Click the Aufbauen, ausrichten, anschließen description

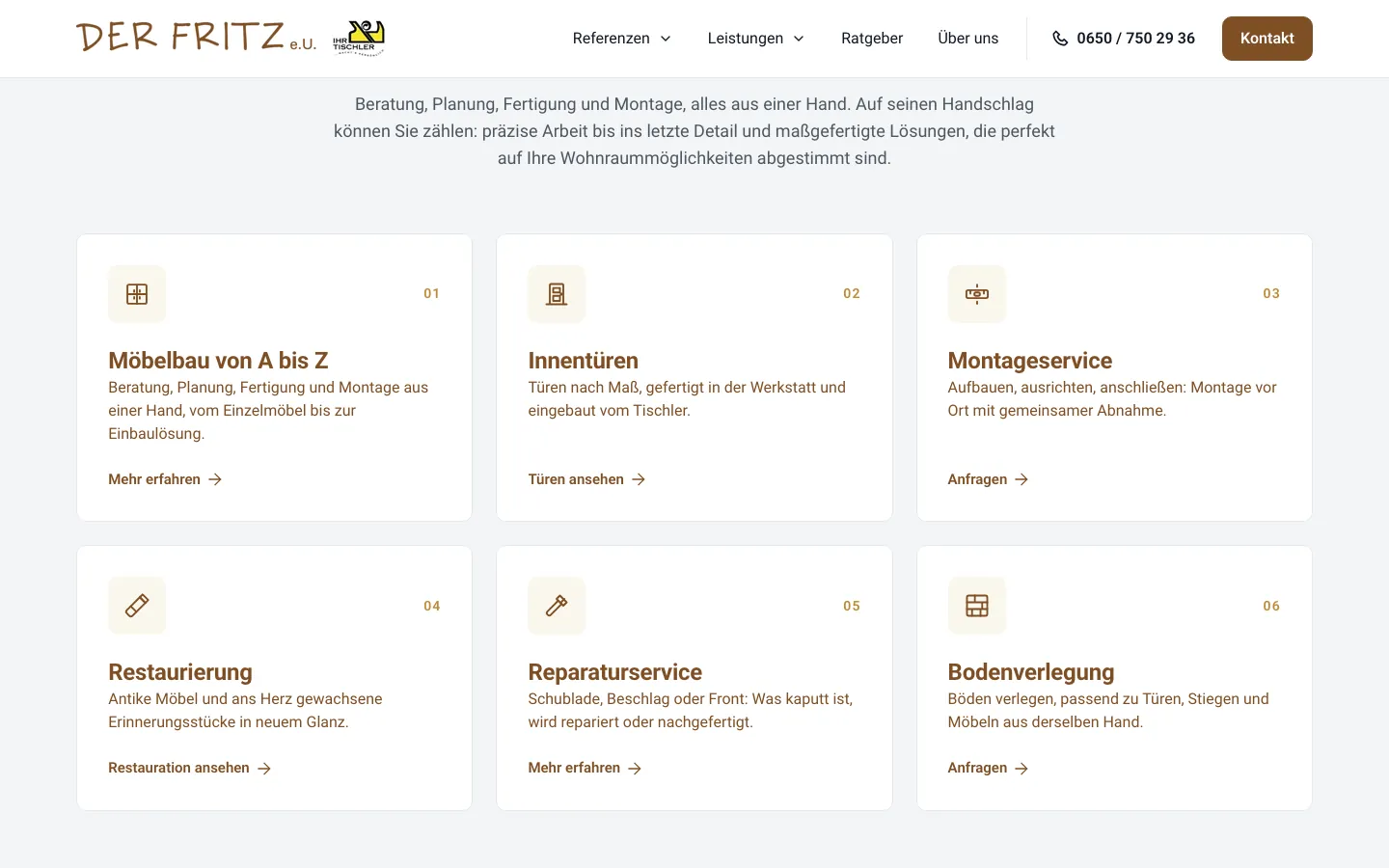[x=1112, y=398]
